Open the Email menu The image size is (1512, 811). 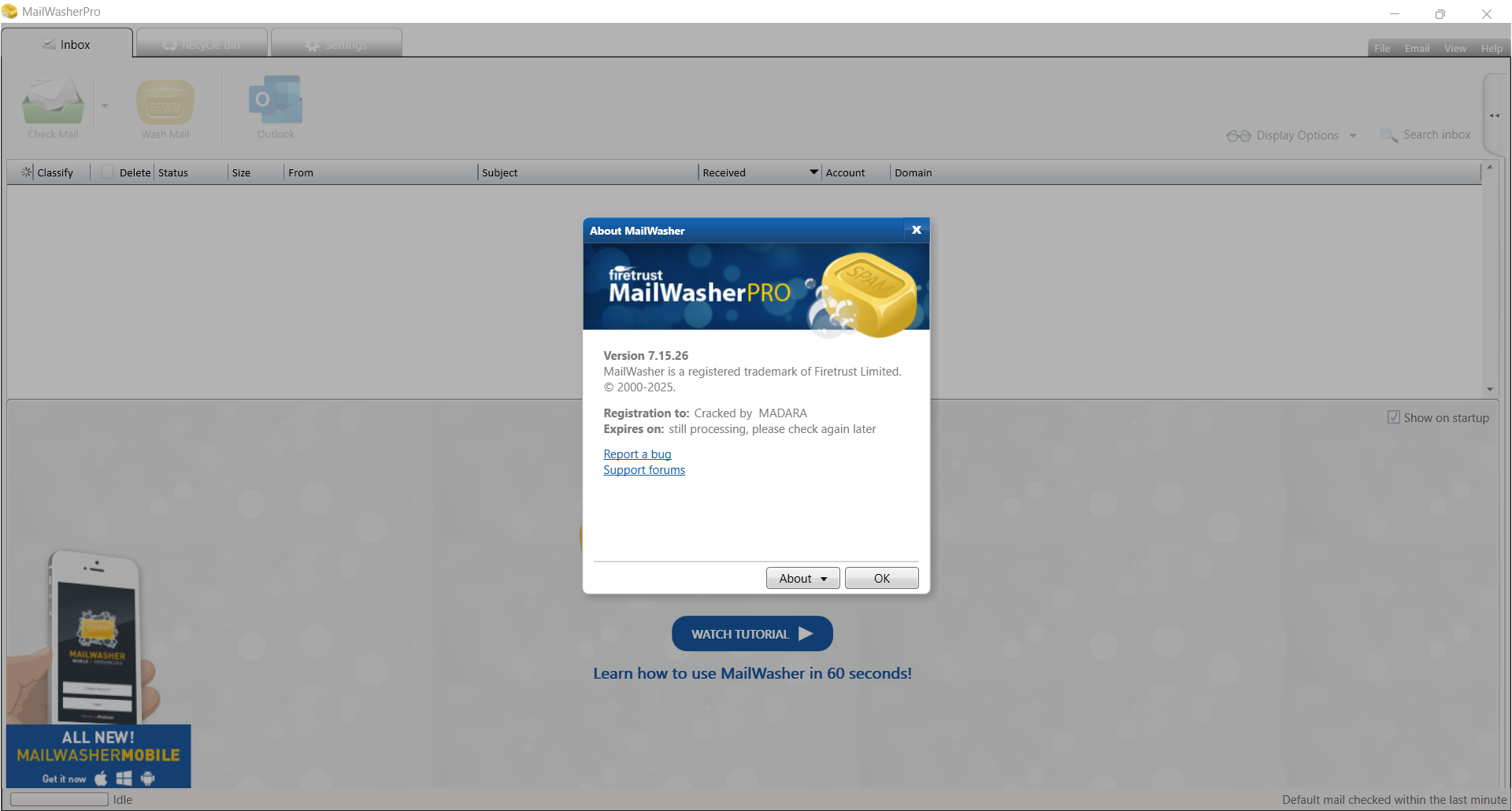click(x=1417, y=49)
